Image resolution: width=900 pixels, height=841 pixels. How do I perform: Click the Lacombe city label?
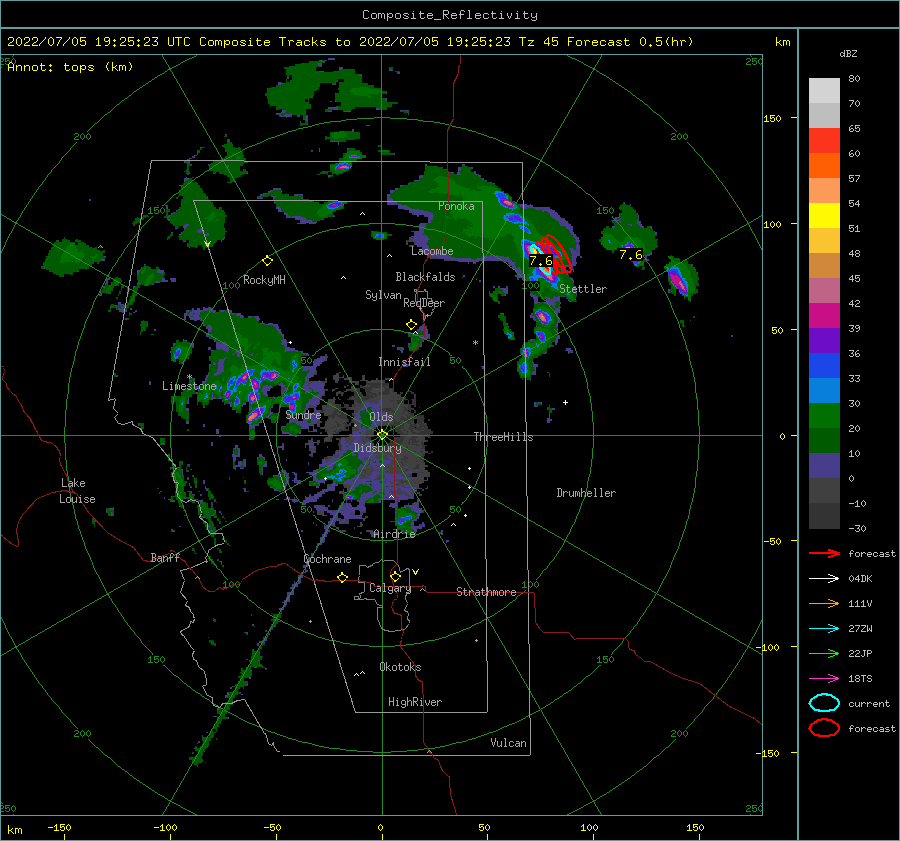click(x=432, y=251)
